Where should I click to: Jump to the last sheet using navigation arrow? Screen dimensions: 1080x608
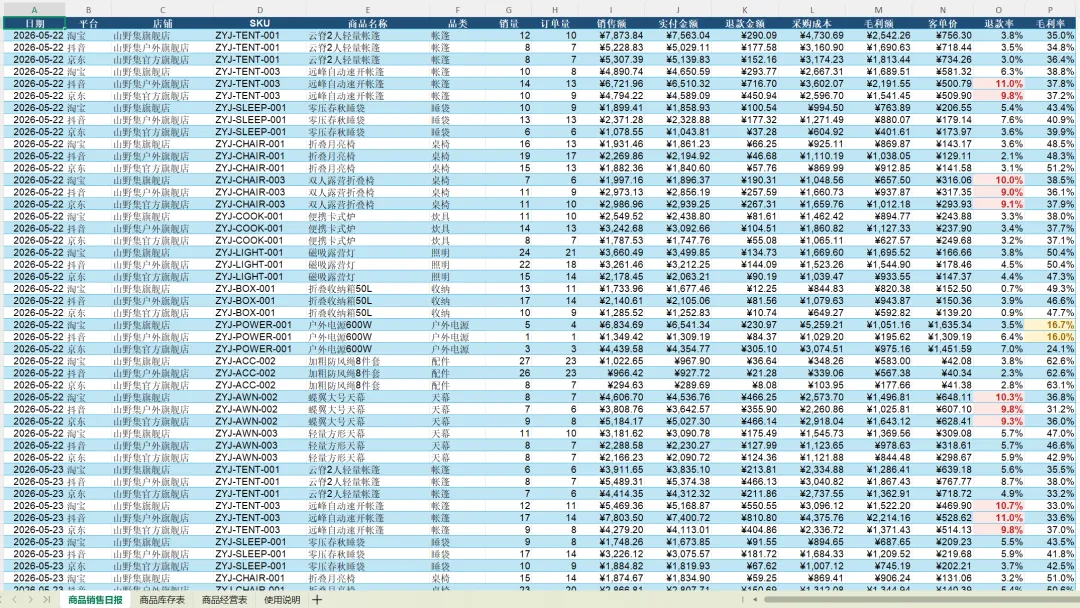click(46, 600)
